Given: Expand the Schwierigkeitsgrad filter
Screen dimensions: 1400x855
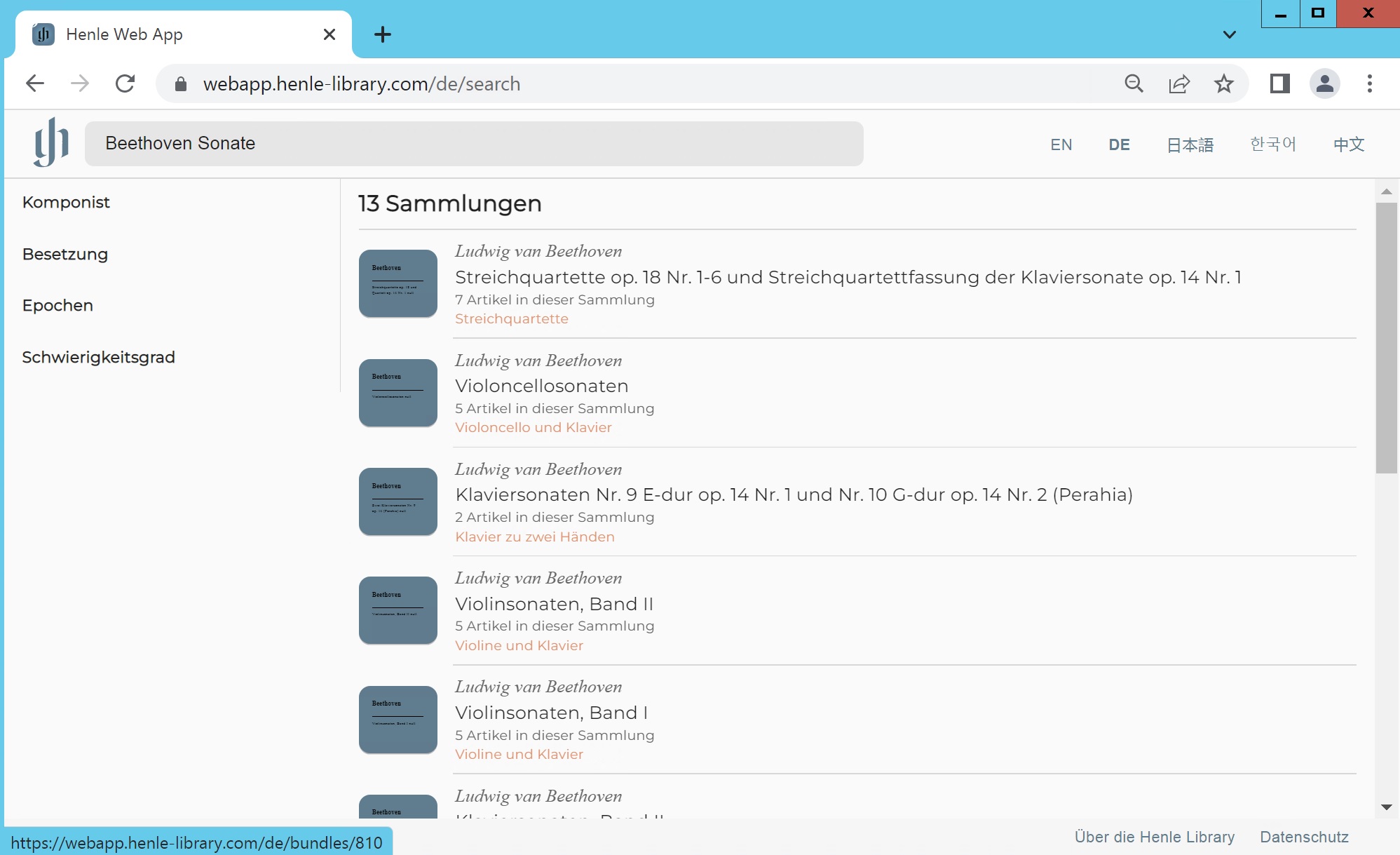Looking at the screenshot, I should pyautogui.click(x=98, y=357).
